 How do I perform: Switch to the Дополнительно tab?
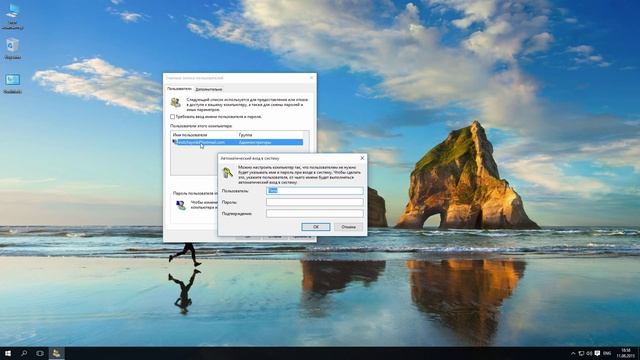tap(209, 89)
